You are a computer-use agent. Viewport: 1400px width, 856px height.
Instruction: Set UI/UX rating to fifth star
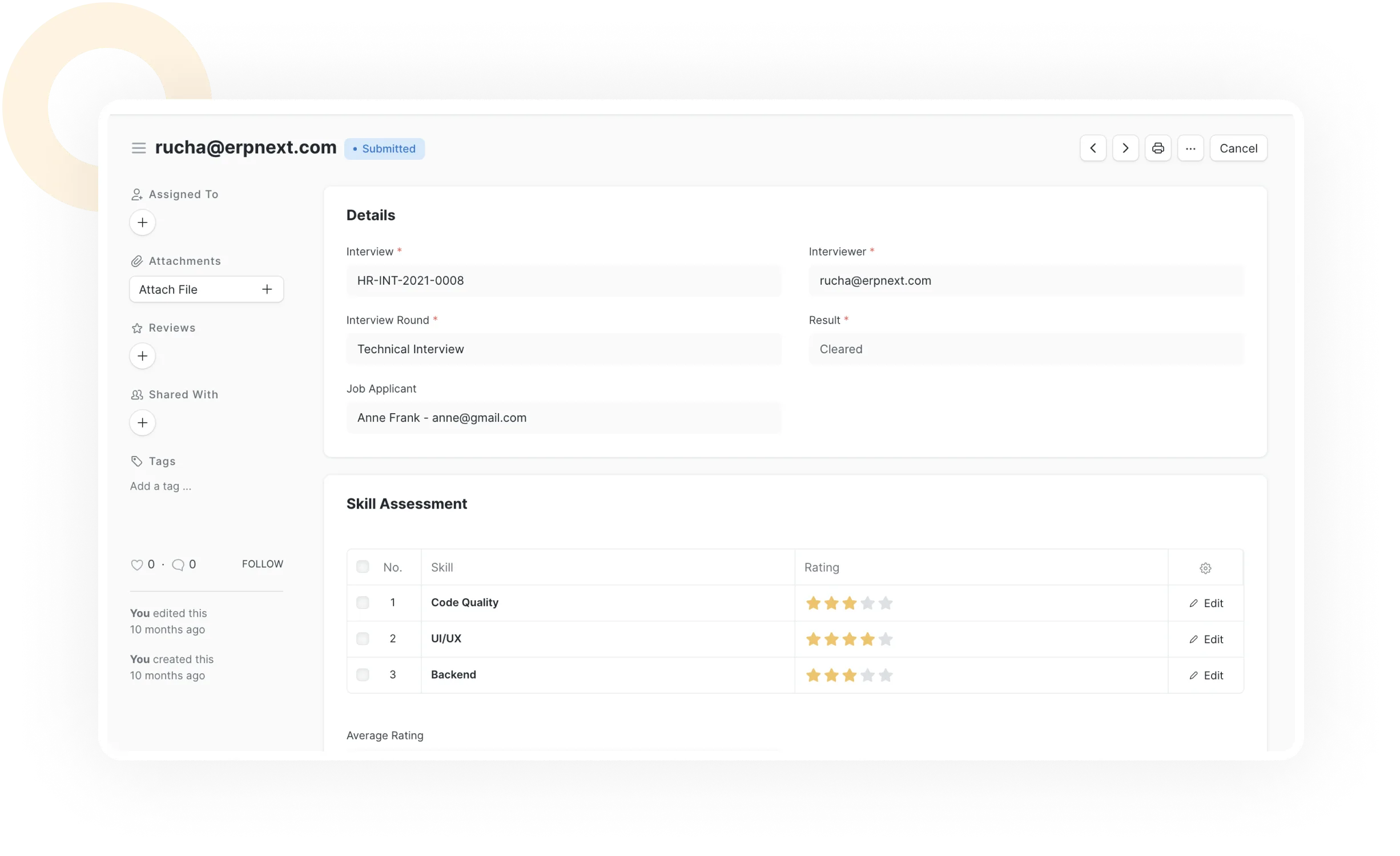[886, 639]
